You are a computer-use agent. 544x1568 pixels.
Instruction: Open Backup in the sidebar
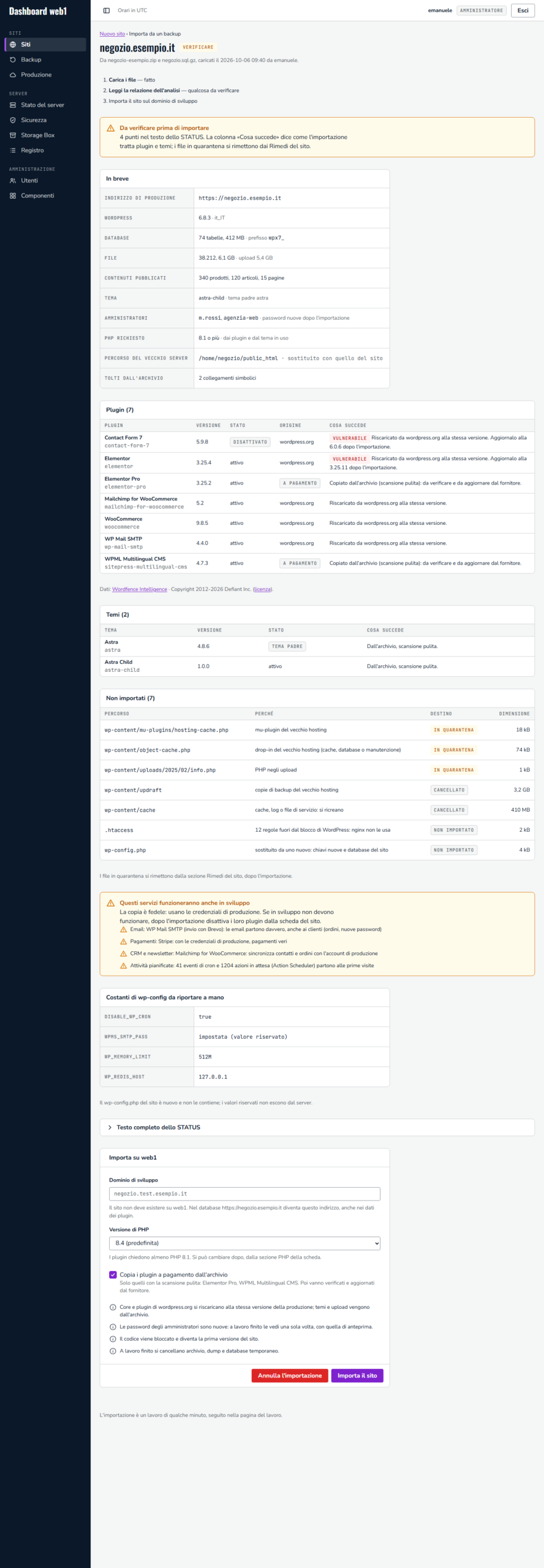pos(45,60)
